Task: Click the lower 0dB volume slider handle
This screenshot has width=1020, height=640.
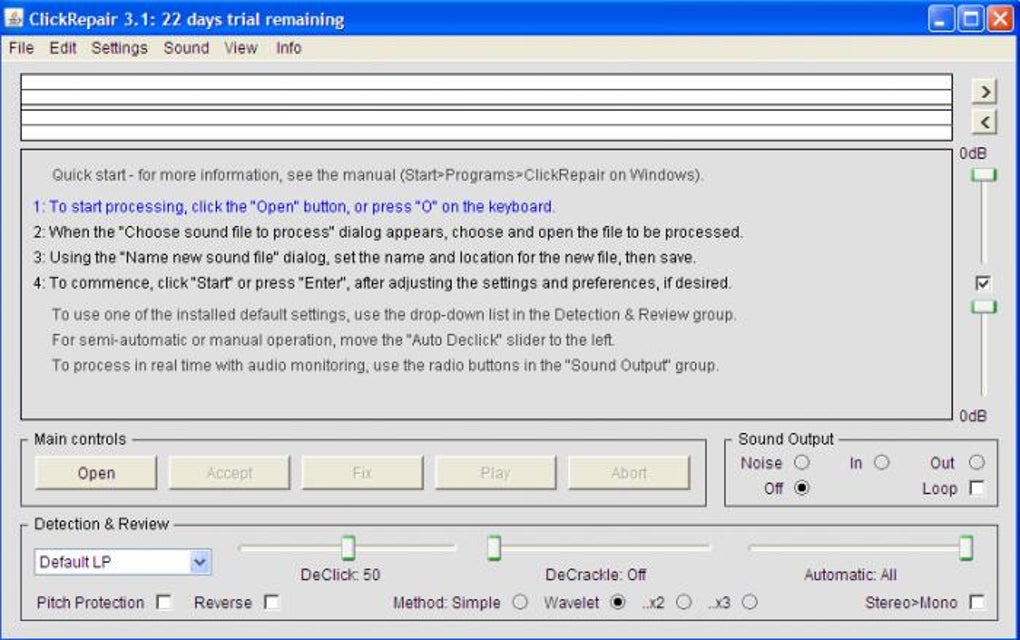Action: click(x=984, y=307)
